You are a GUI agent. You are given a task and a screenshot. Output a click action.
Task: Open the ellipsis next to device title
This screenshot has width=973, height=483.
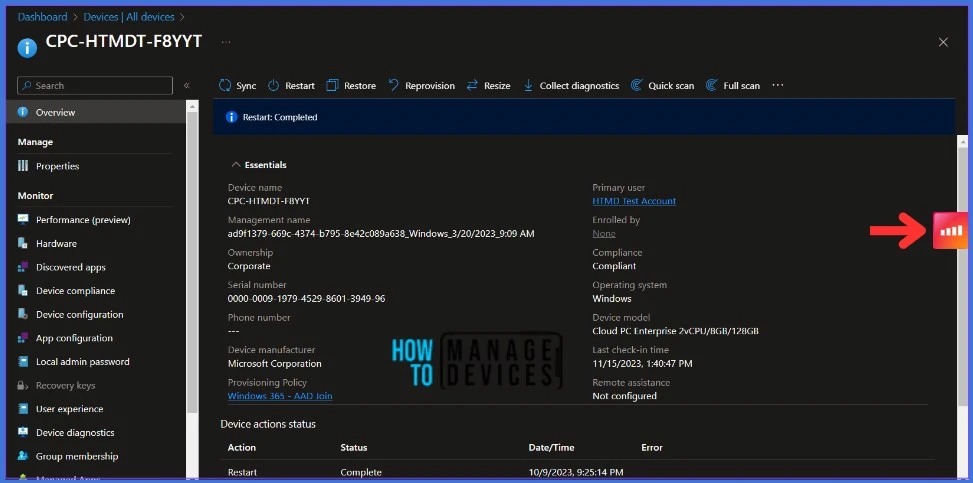coord(226,42)
